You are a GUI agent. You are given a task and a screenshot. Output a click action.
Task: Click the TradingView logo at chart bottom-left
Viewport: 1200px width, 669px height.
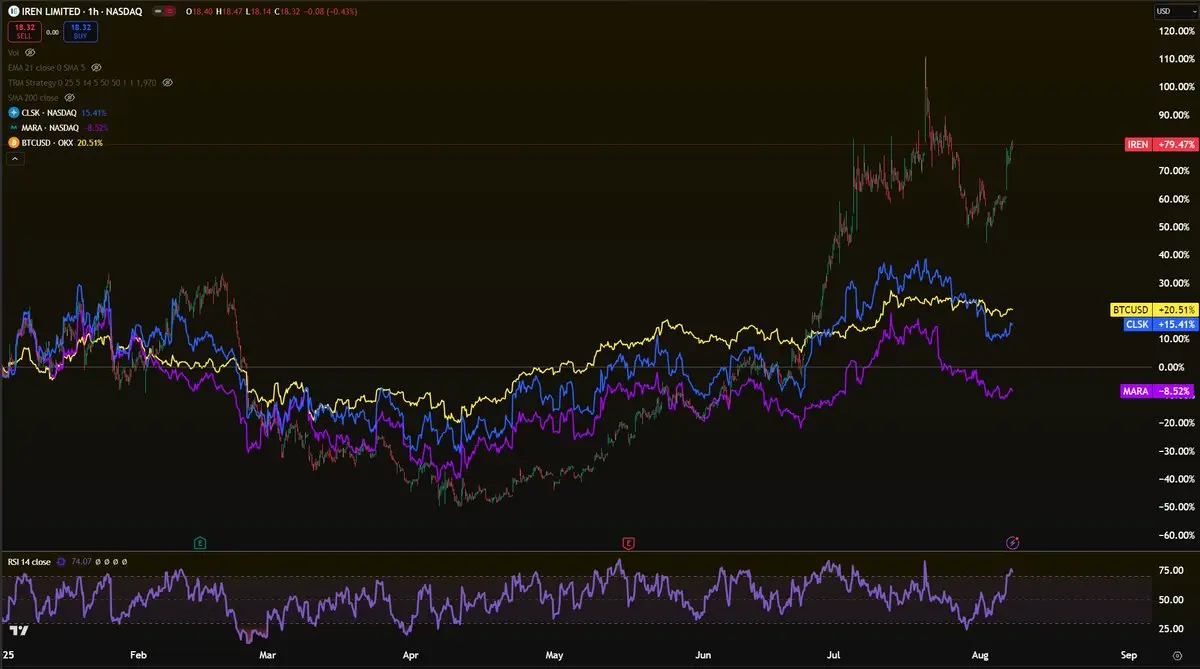[x=18, y=631]
